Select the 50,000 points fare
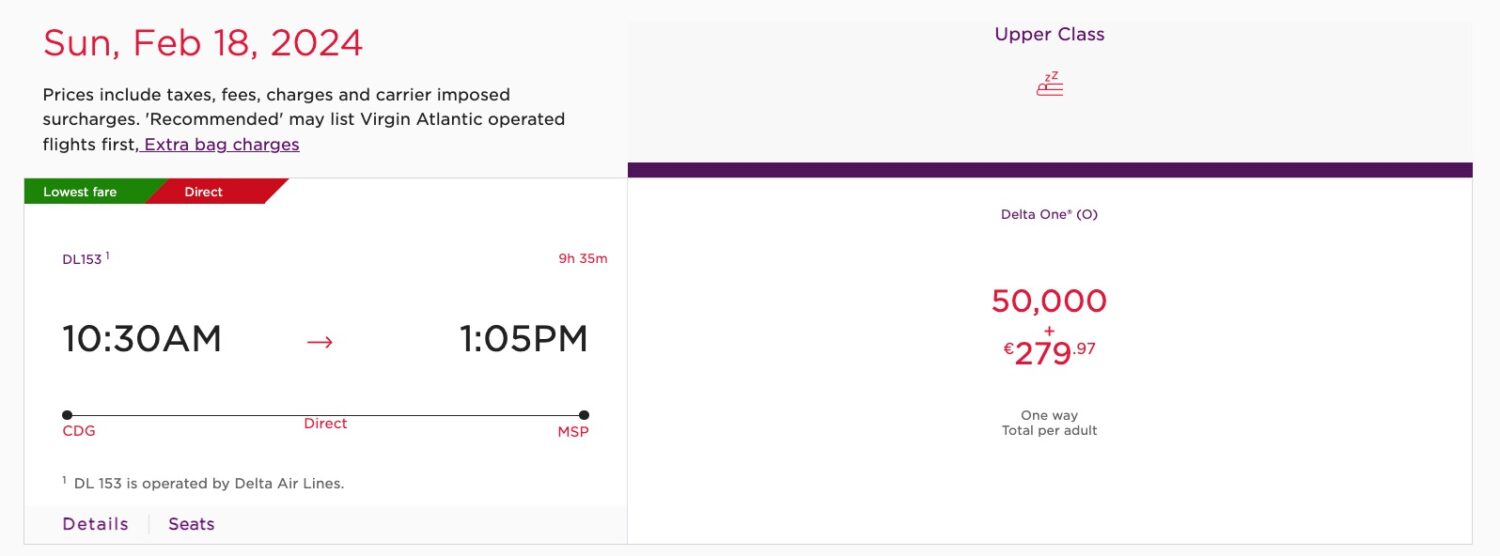Image resolution: width=1500 pixels, height=556 pixels. pyautogui.click(x=1049, y=301)
